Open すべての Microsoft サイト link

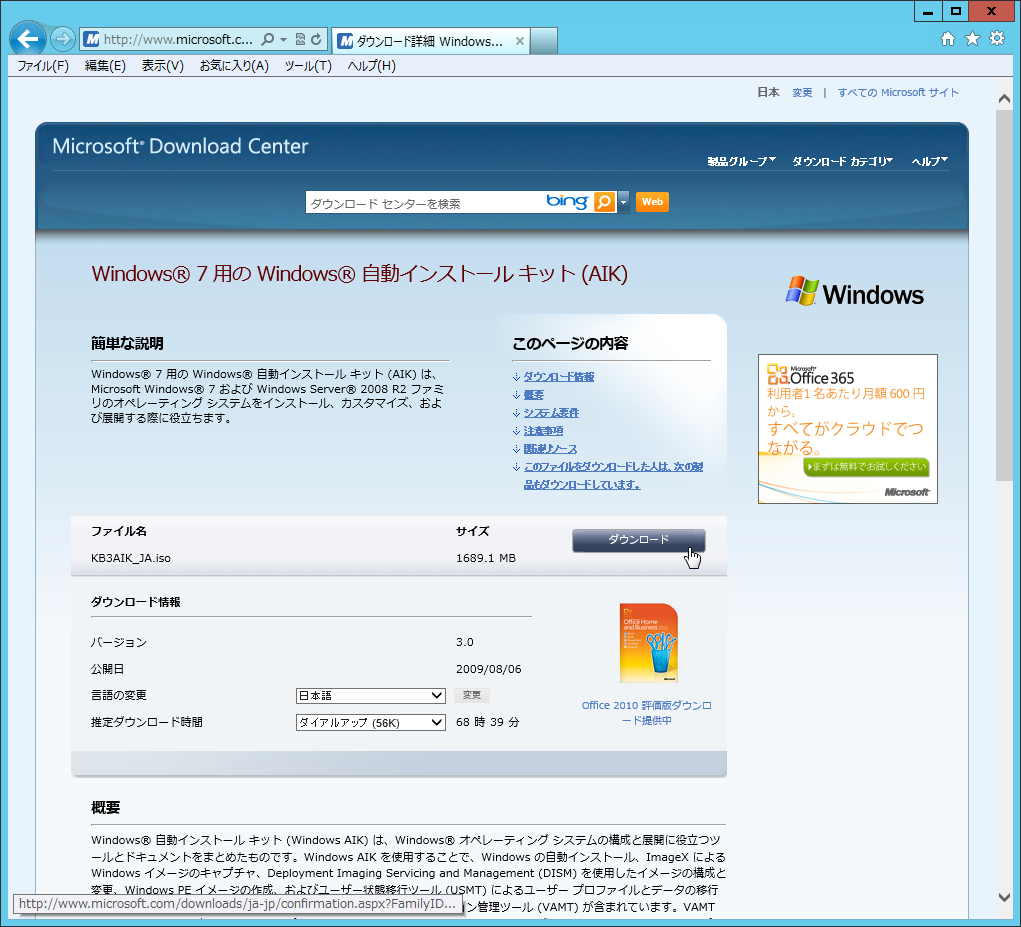898,92
